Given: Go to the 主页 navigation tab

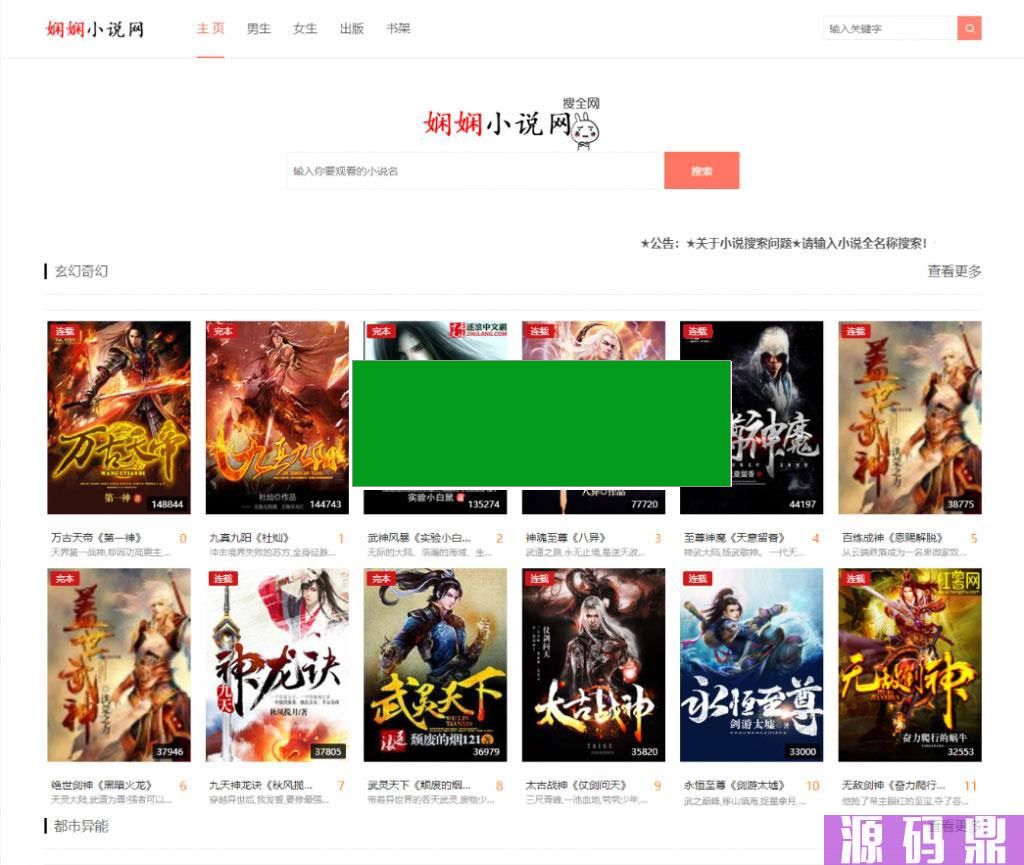Looking at the screenshot, I should pos(210,28).
